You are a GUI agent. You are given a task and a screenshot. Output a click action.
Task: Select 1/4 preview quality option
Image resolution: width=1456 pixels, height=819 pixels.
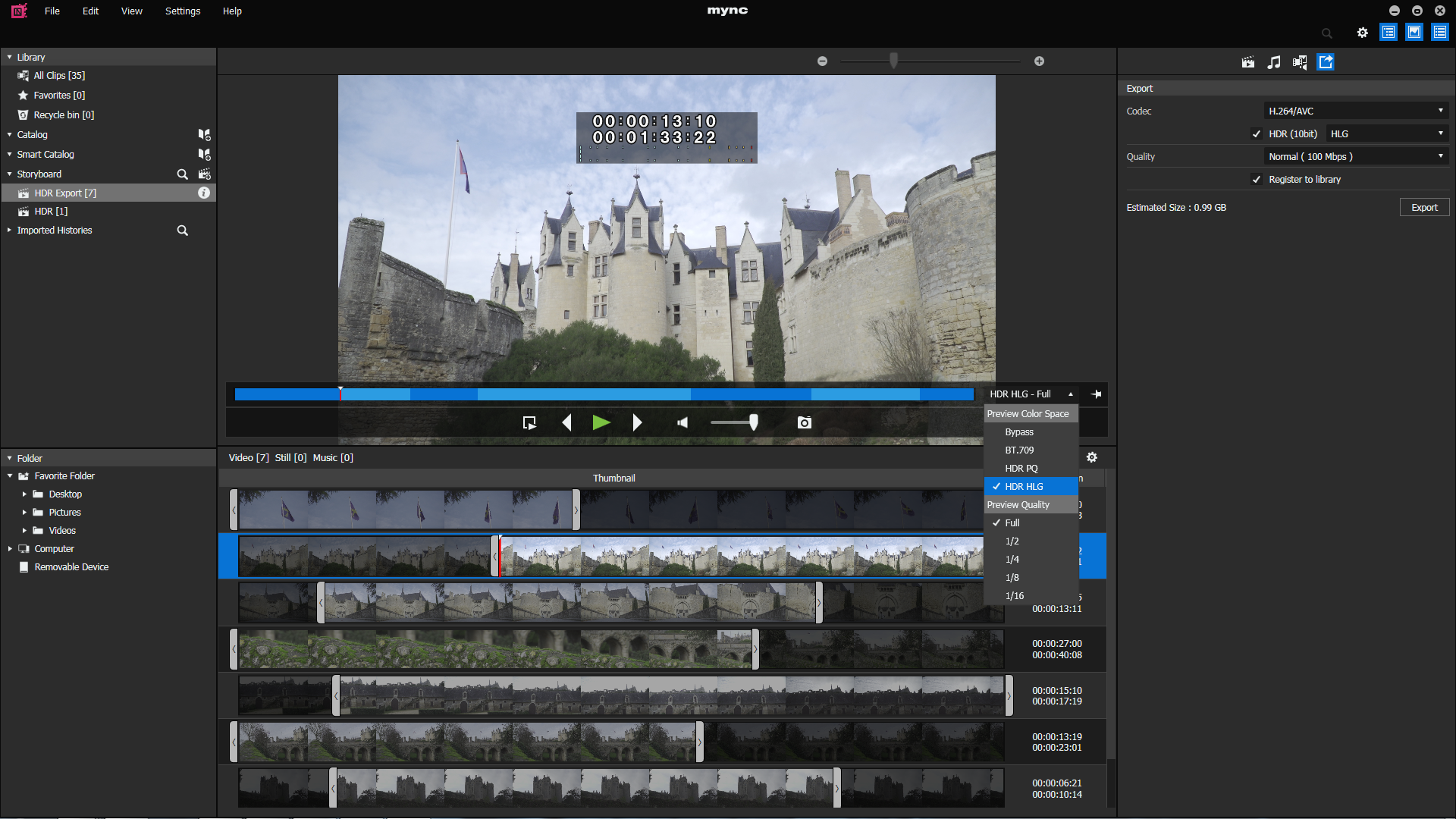point(1012,560)
